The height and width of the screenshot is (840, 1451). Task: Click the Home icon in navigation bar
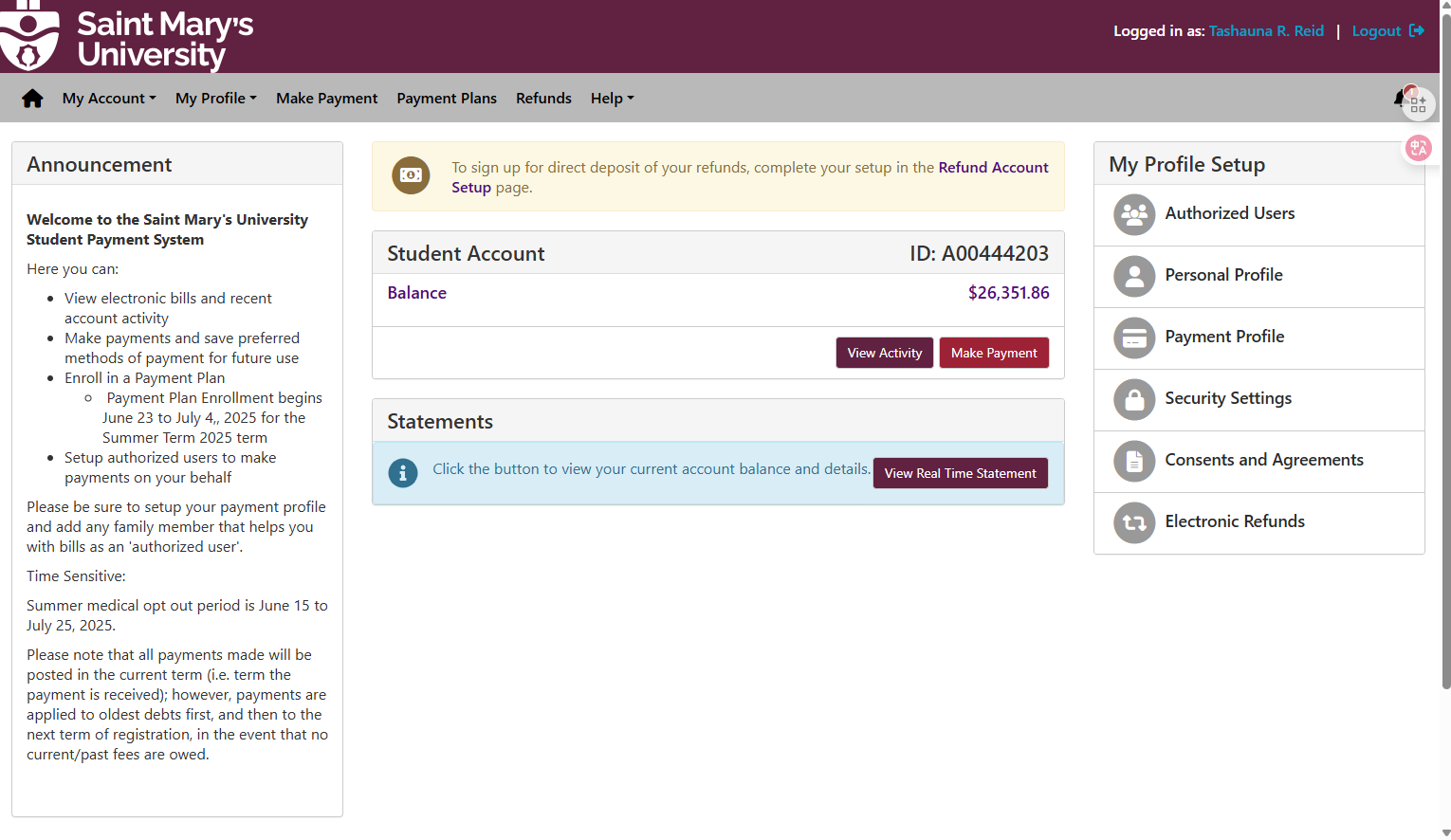(x=32, y=99)
